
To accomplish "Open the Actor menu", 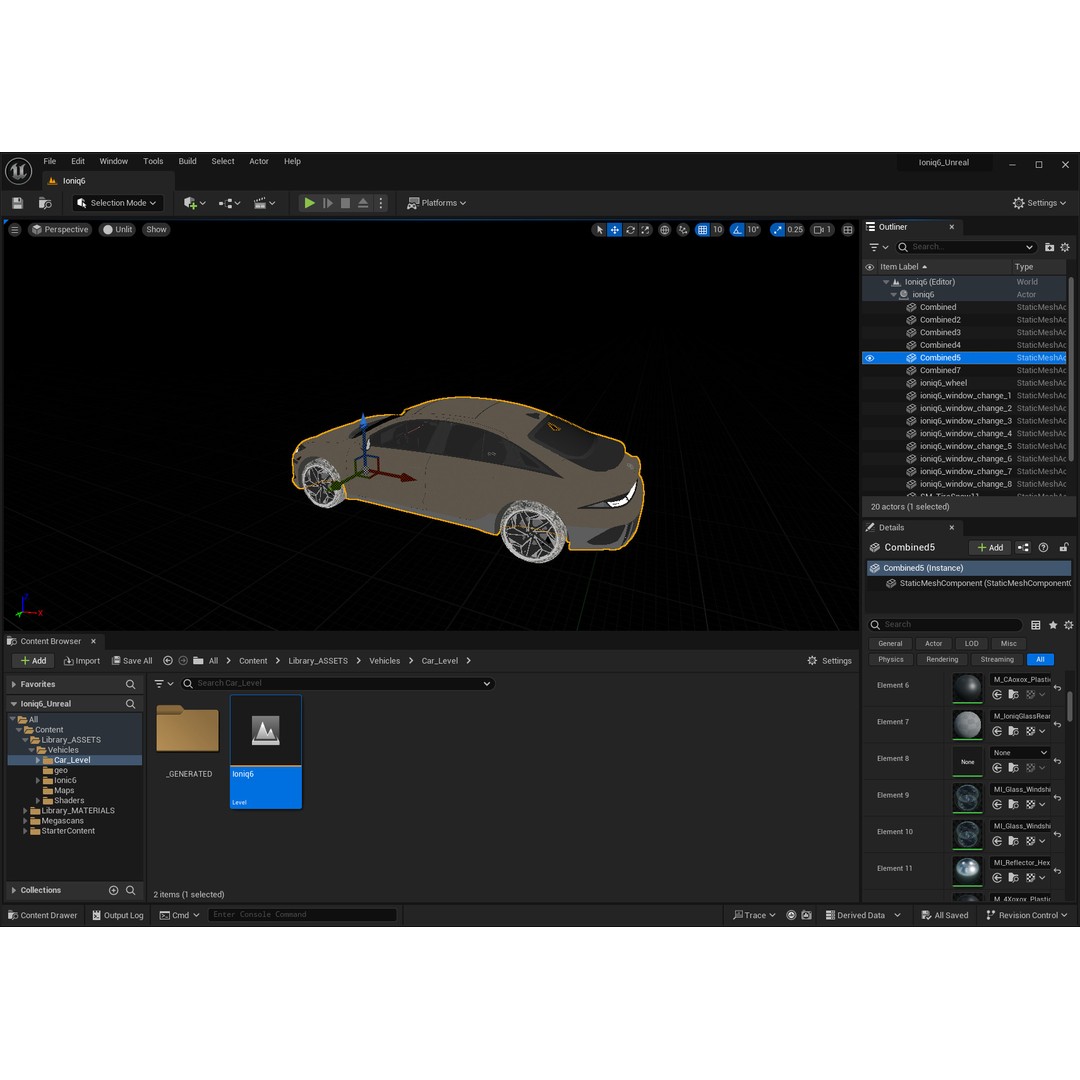I will pyautogui.click(x=259, y=161).
